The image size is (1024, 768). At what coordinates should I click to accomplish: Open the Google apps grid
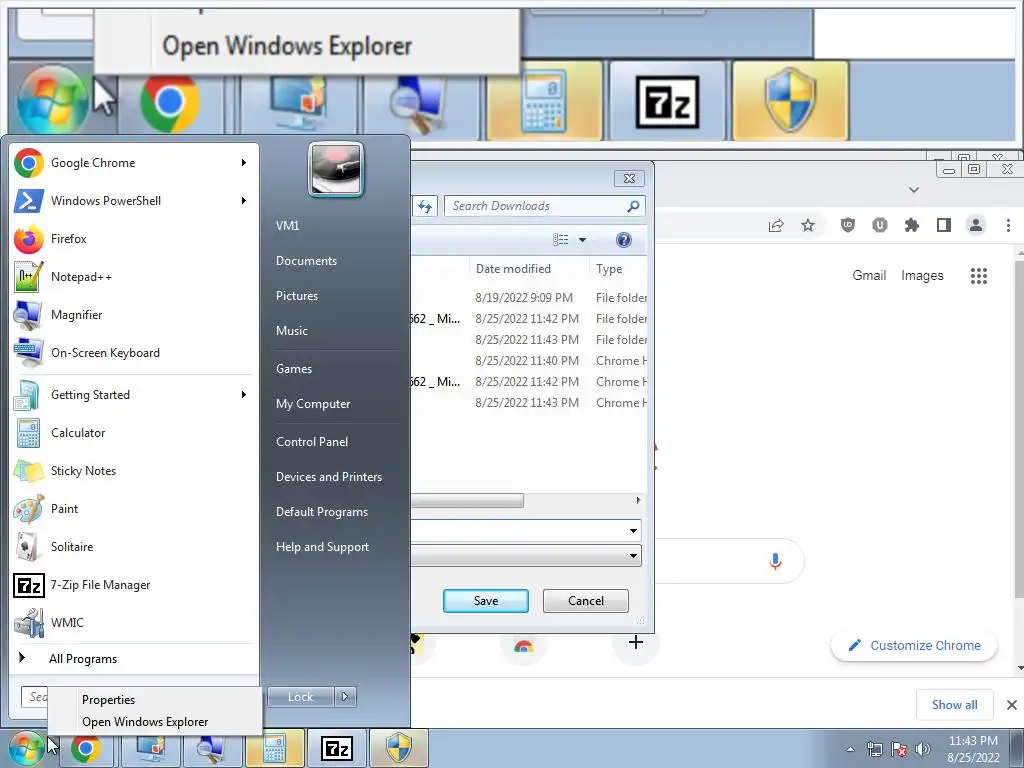(978, 276)
